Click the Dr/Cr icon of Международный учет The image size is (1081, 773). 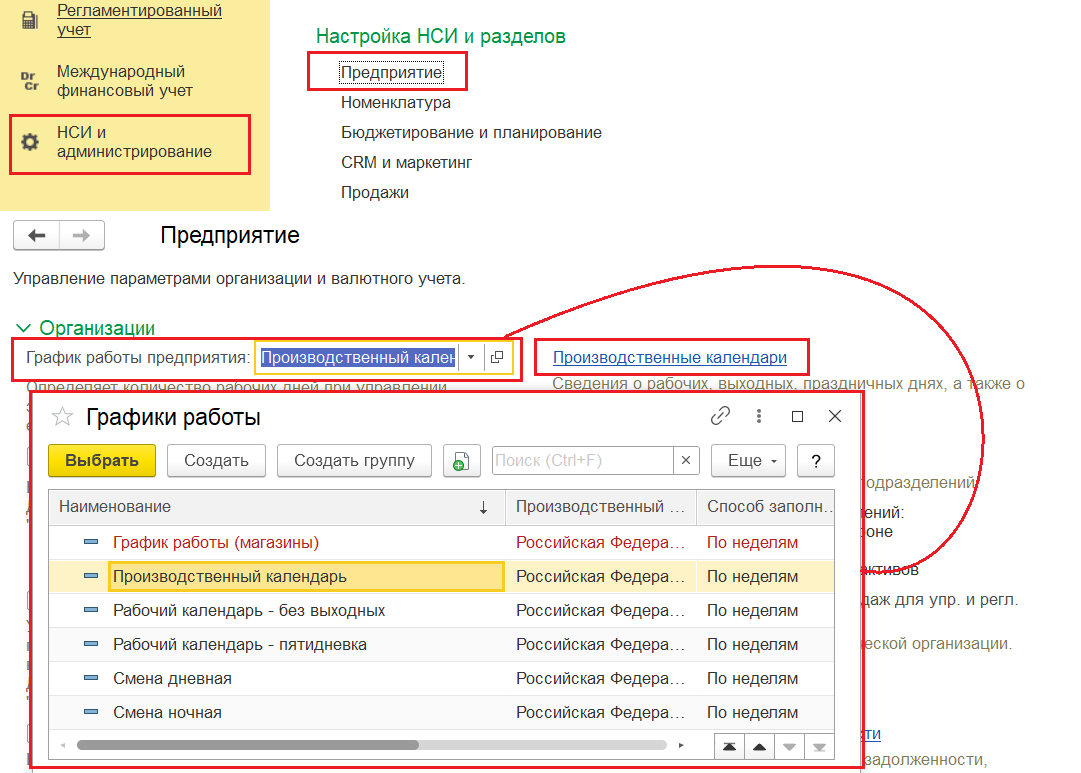29,81
